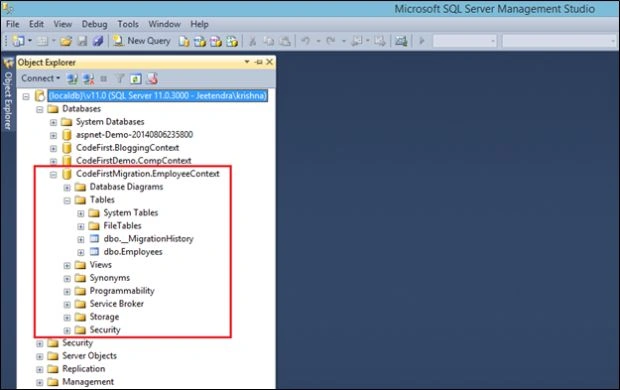The width and height of the screenshot is (620, 390).
Task: Click the Save All icon
Action: [98, 41]
